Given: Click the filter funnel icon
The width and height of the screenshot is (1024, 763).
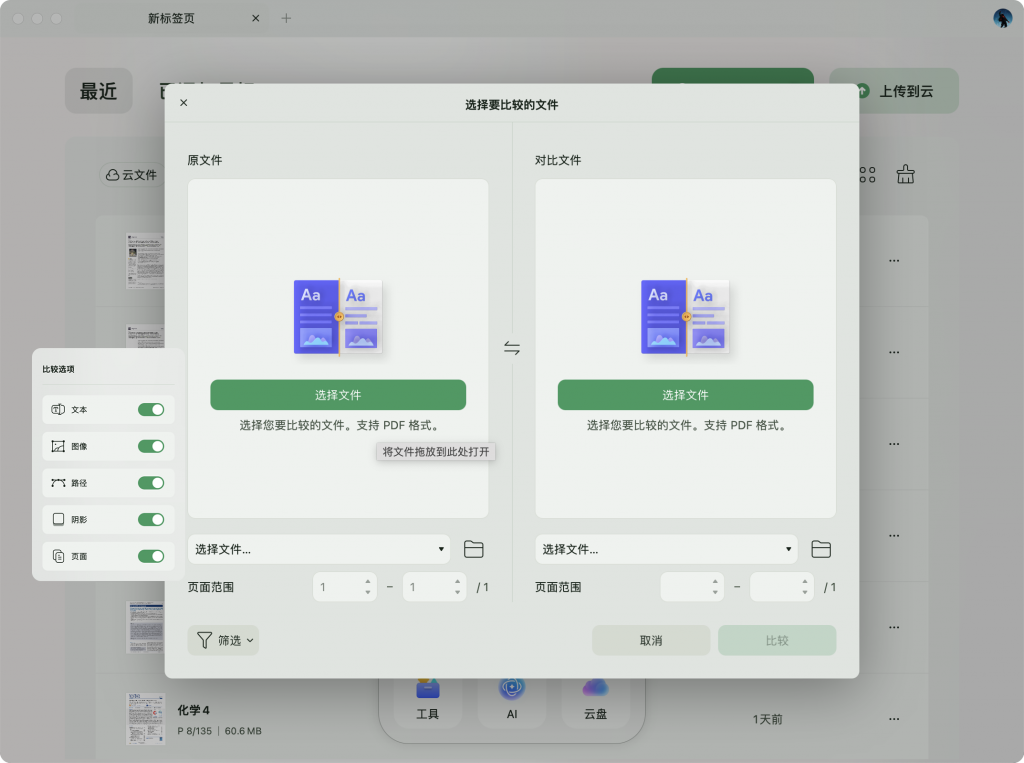Looking at the screenshot, I should point(204,640).
